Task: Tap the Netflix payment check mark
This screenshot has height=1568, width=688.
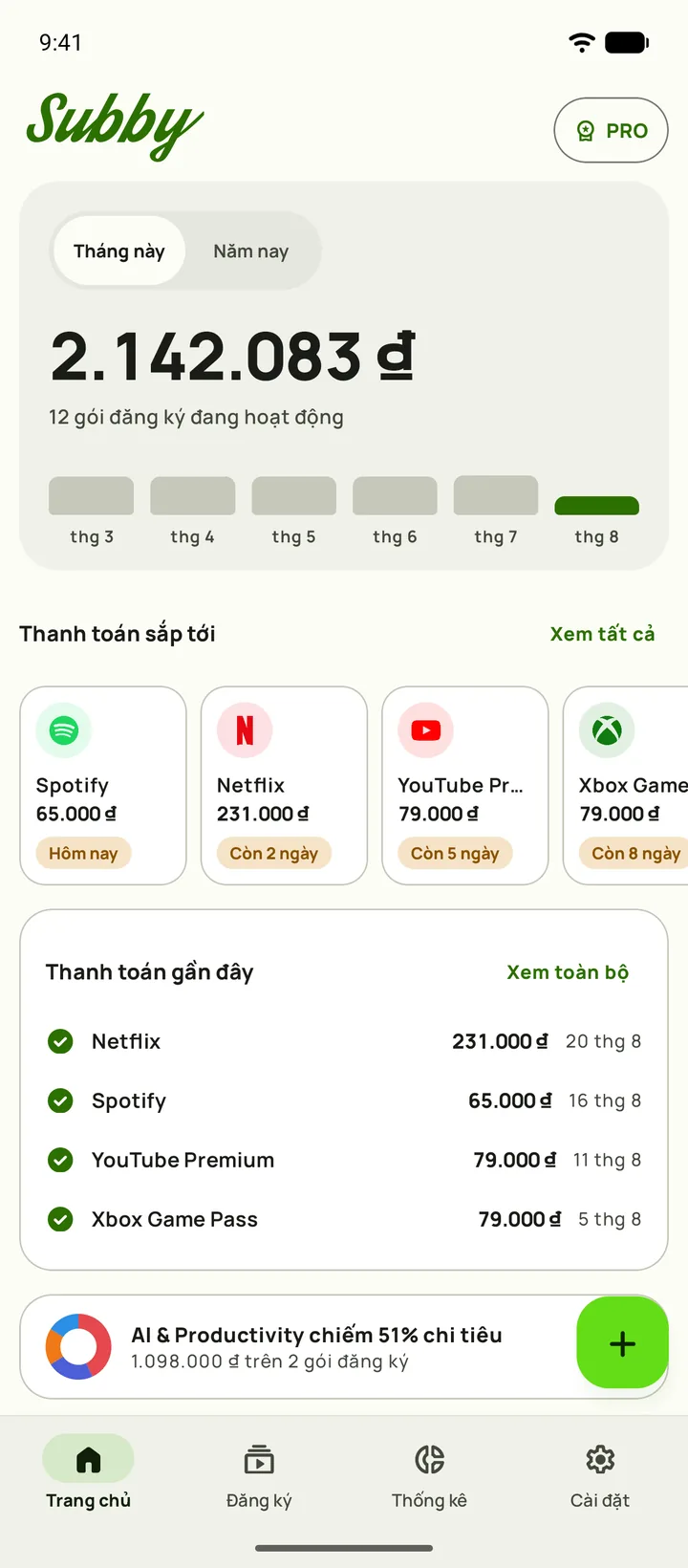Action: coord(60,1041)
